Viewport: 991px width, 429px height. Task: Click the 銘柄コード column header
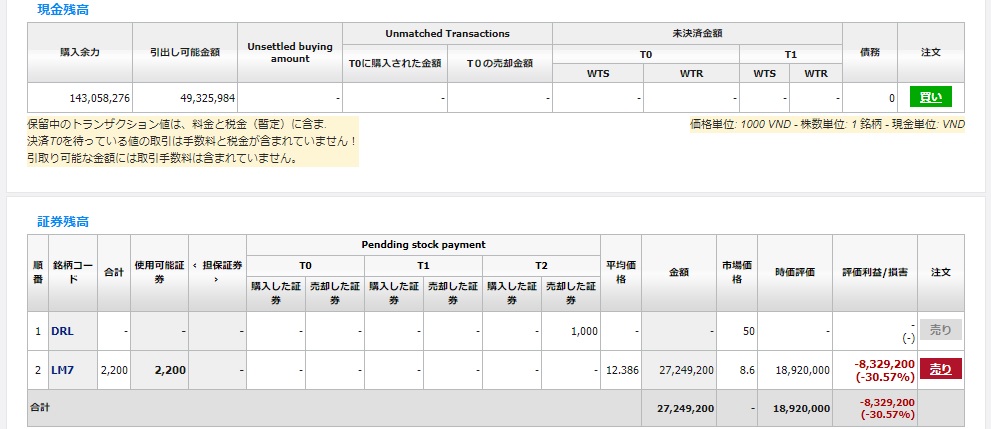[x=73, y=272]
